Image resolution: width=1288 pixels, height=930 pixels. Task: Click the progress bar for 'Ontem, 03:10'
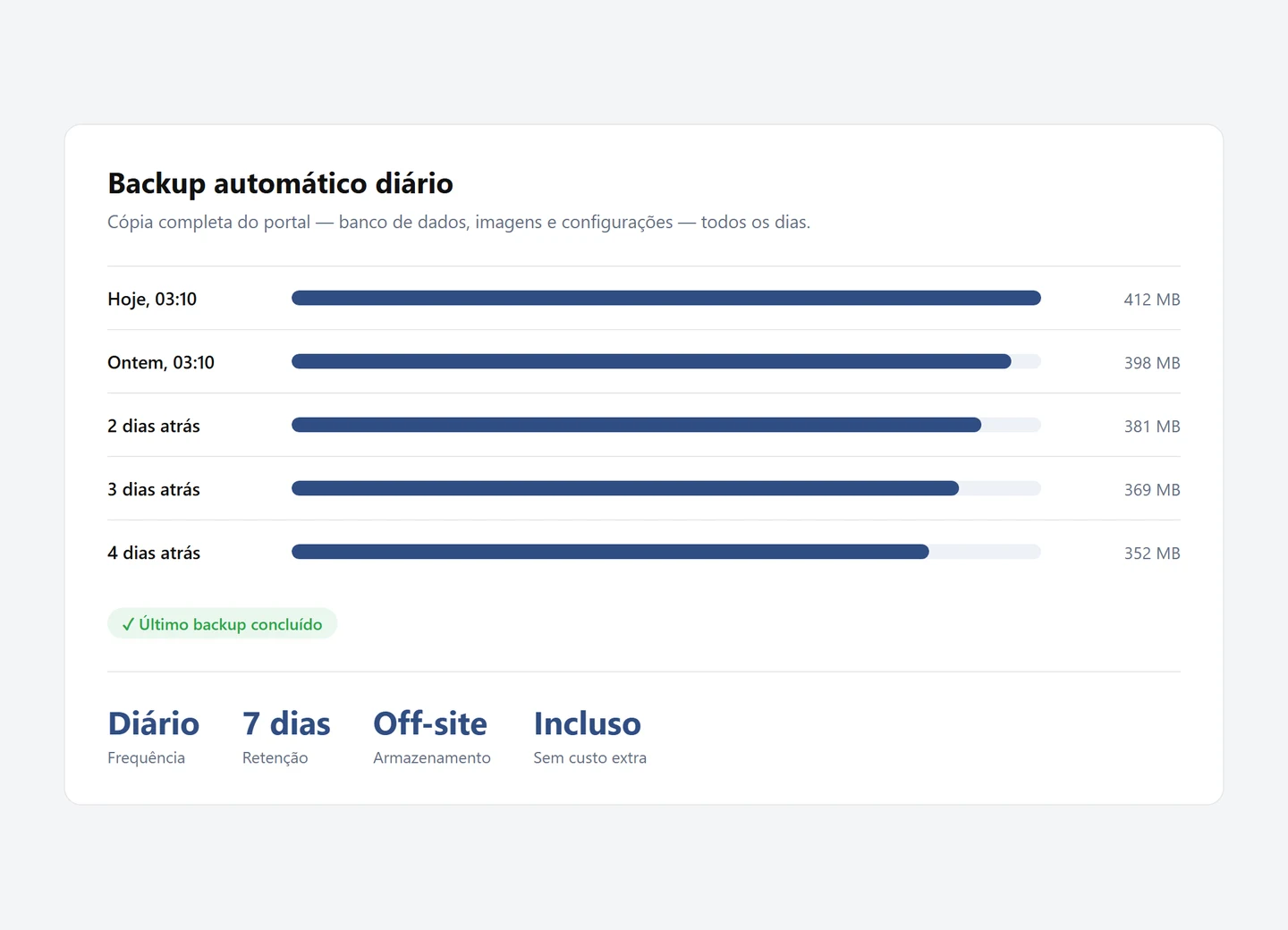[x=666, y=361]
